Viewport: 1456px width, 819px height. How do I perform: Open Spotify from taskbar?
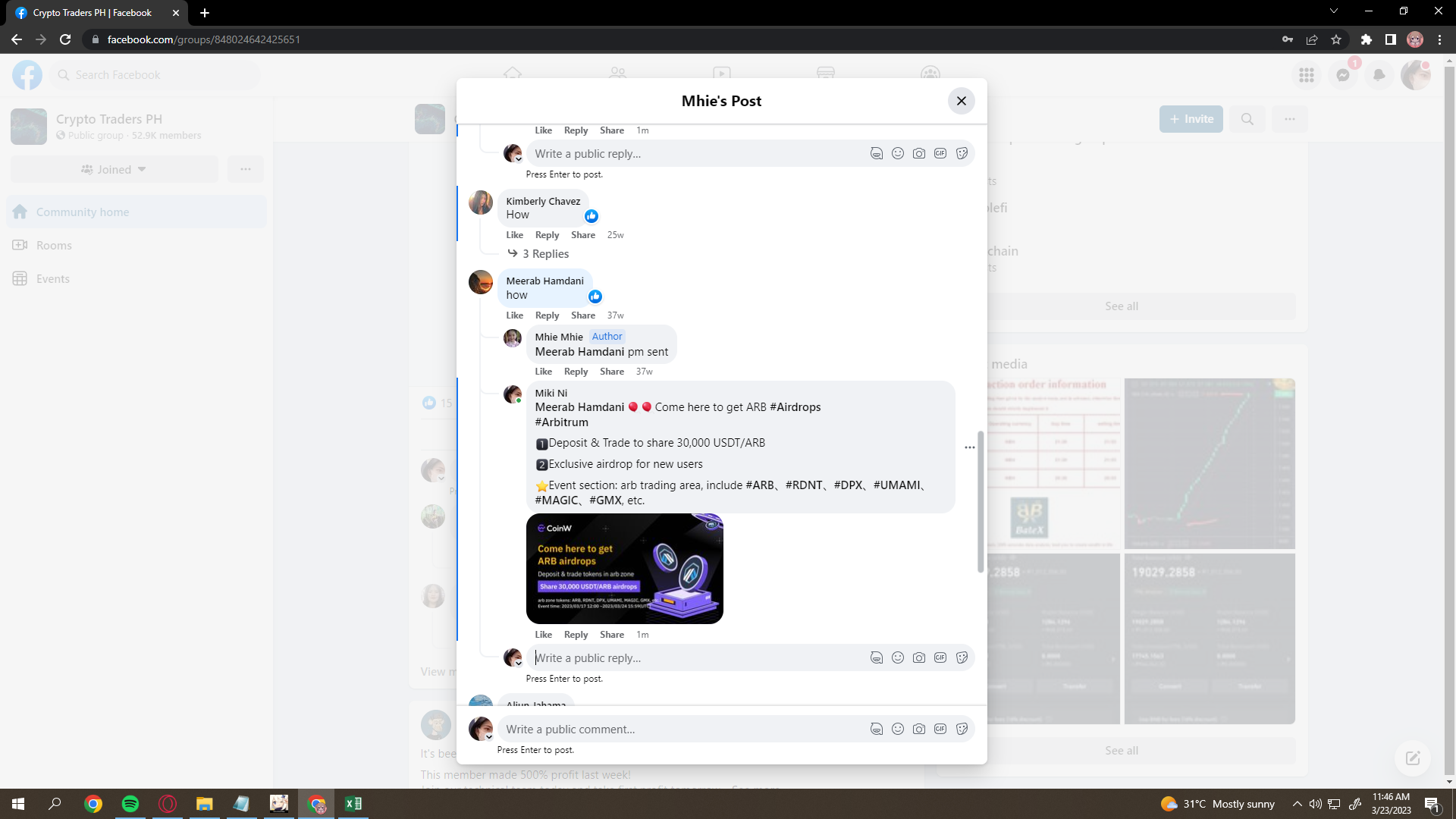pyautogui.click(x=130, y=804)
